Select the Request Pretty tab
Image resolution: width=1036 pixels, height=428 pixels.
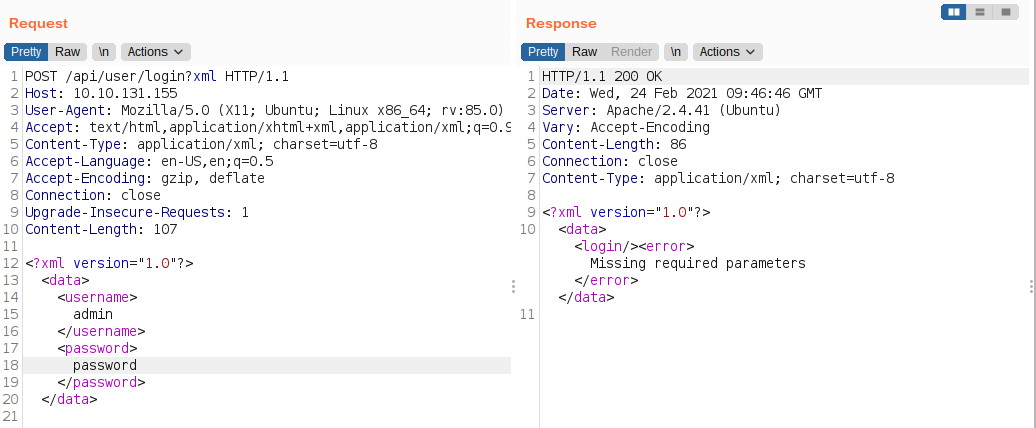[26, 52]
